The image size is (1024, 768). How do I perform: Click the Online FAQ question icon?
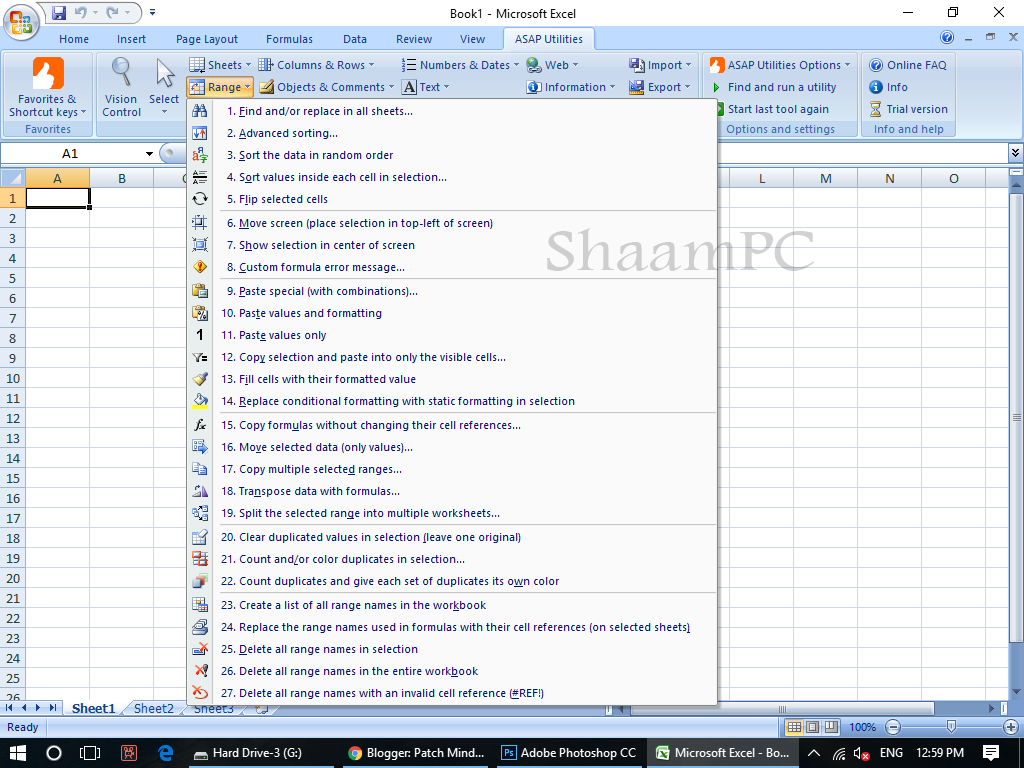tap(876, 65)
